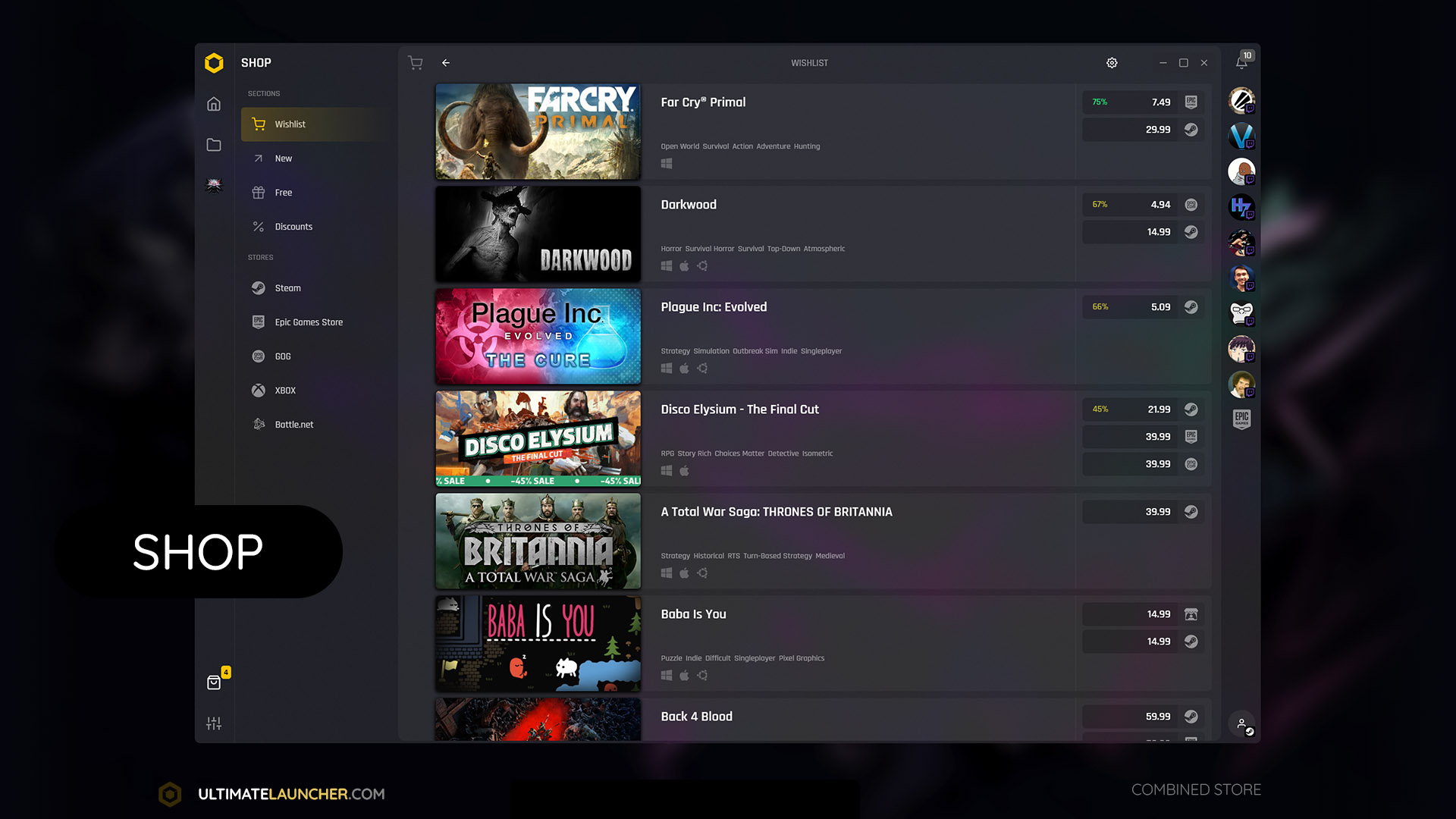Select the Witcher wolf game icon
The height and width of the screenshot is (819, 1456).
tap(214, 186)
